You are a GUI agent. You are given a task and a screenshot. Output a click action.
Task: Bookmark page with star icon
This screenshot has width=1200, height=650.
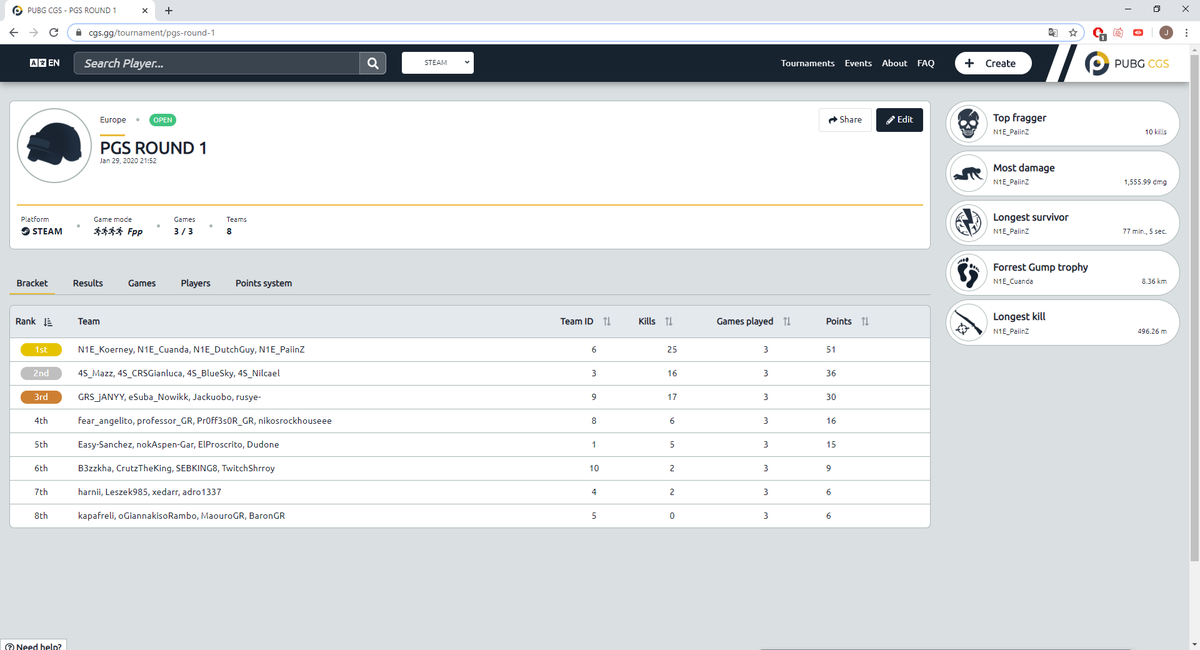(1073, 32)
